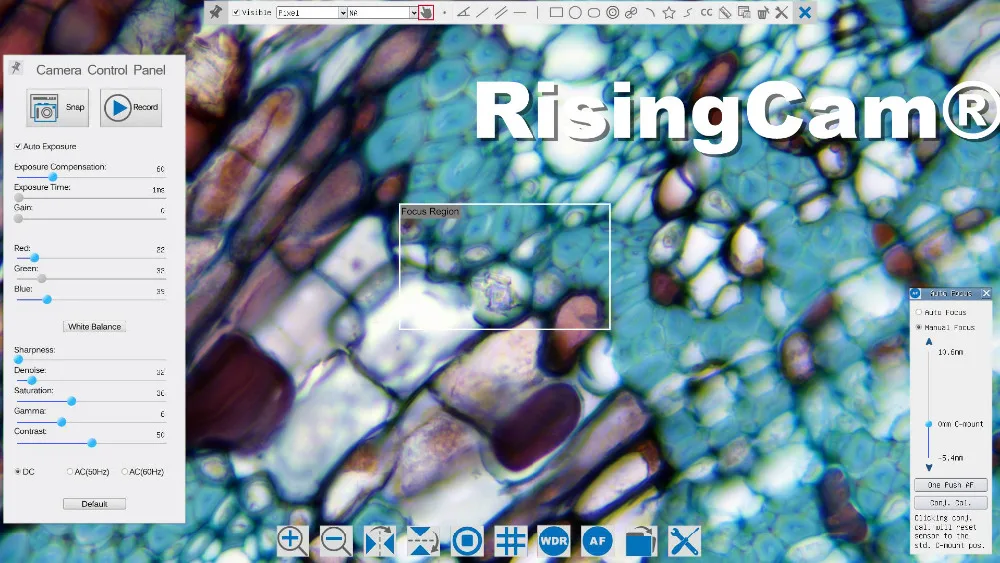Select the two circles tool
Screen dimensions: 1000x563
click(x=631, y=12)
